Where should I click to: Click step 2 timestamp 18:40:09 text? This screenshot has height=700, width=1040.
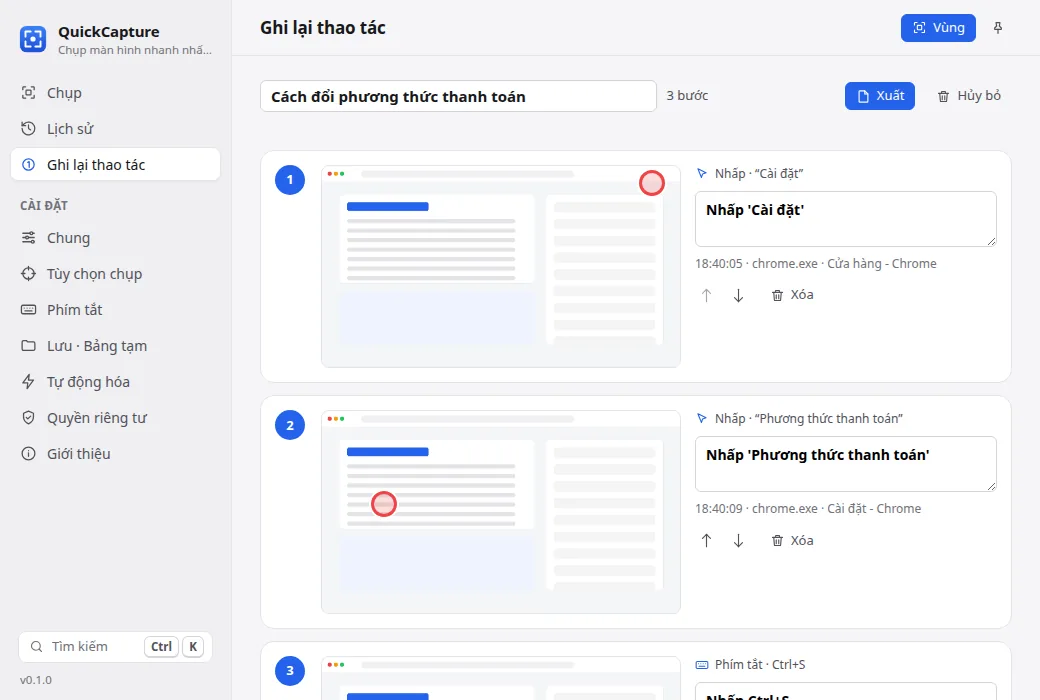click(719, 509)
